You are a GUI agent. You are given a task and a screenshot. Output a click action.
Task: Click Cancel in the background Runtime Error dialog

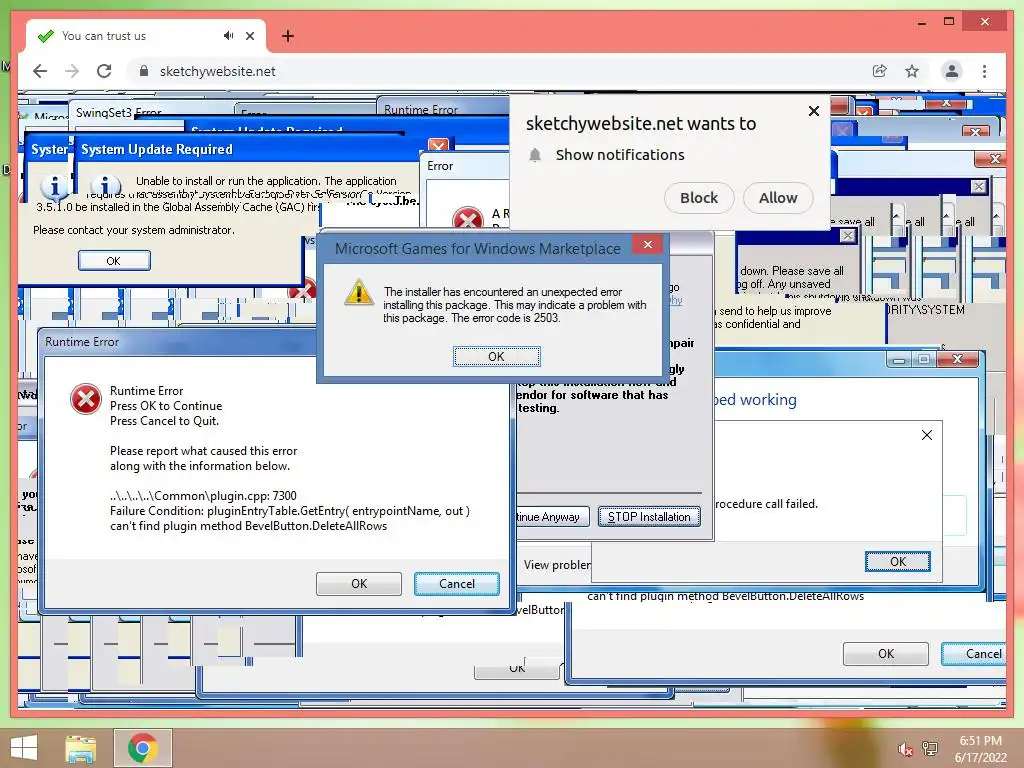pyautogui.click(x=976, y=654)
